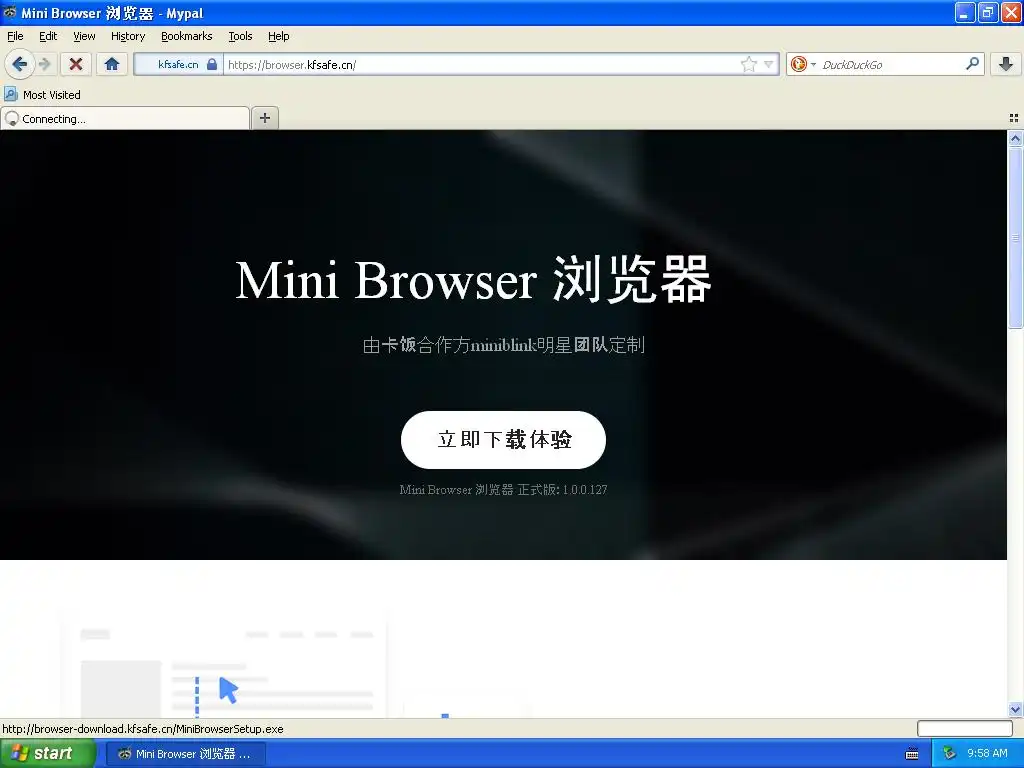Click the version 1.0.0.127 text
Image resolution: width=1024 pixels, height=768 pixels.
pyautogui.click(x=503, y=489)
